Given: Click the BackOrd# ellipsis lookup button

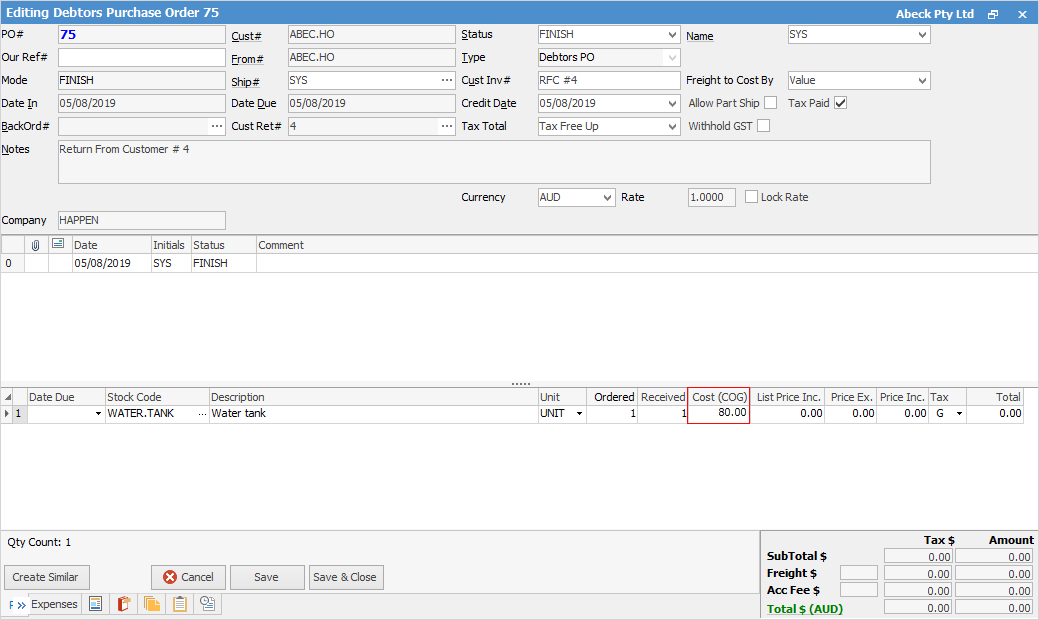Looking at the screenshot, I should (216, 126).
